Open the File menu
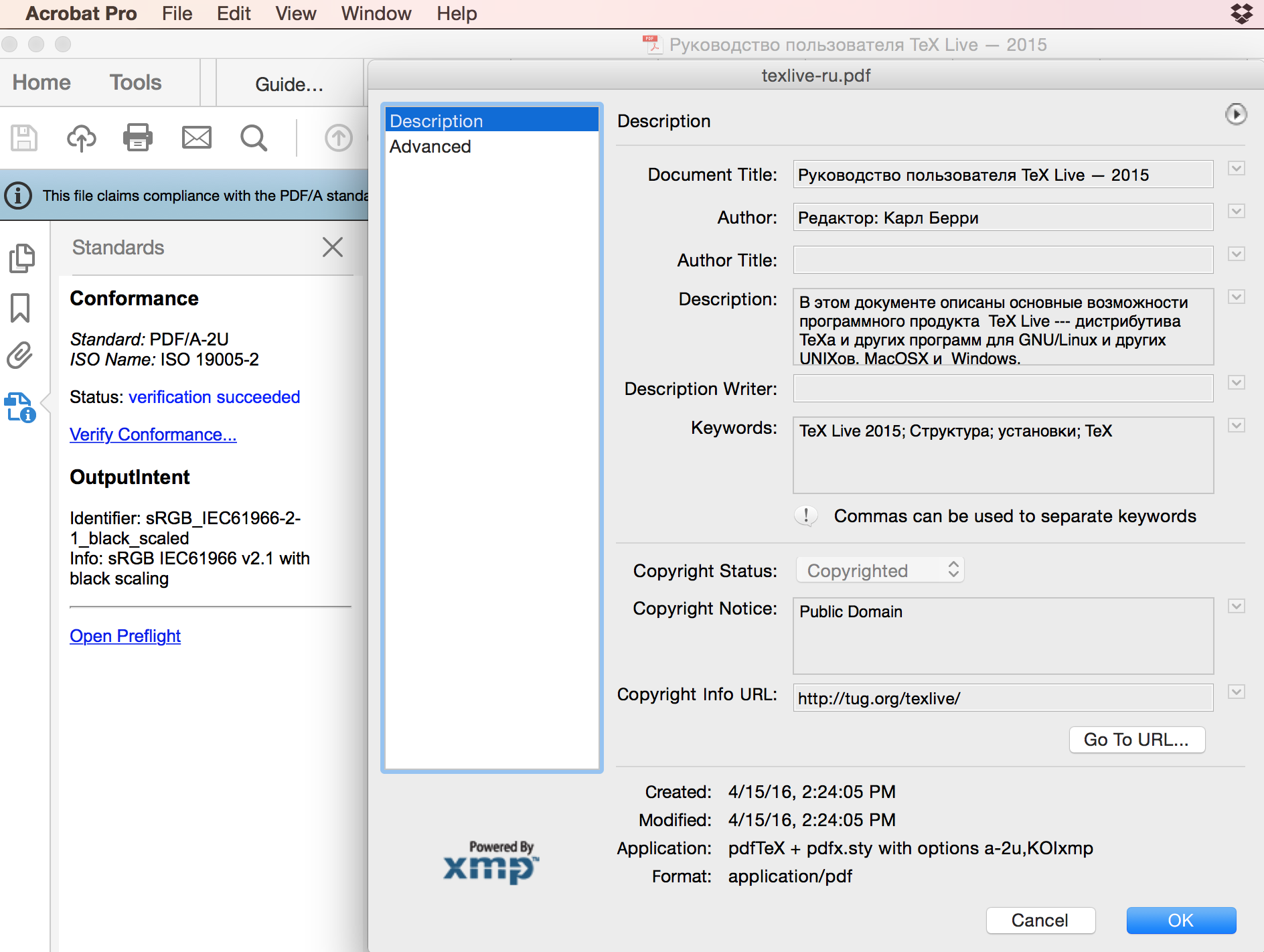This screenshot has height=952, width=1264. (x=177, y=13)
